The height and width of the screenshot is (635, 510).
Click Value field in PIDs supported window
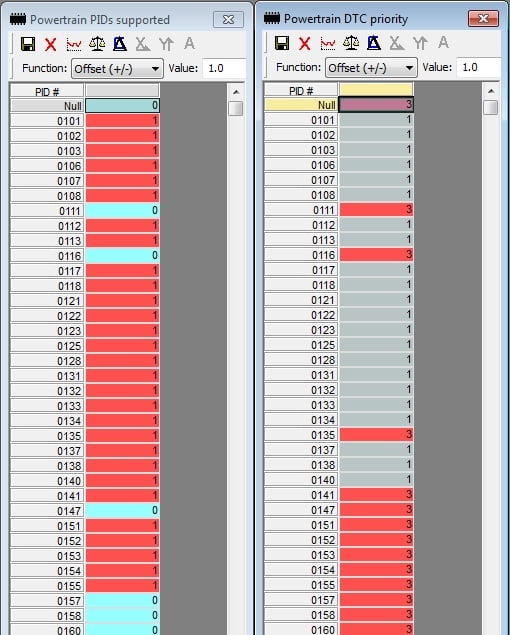(224, 68)
